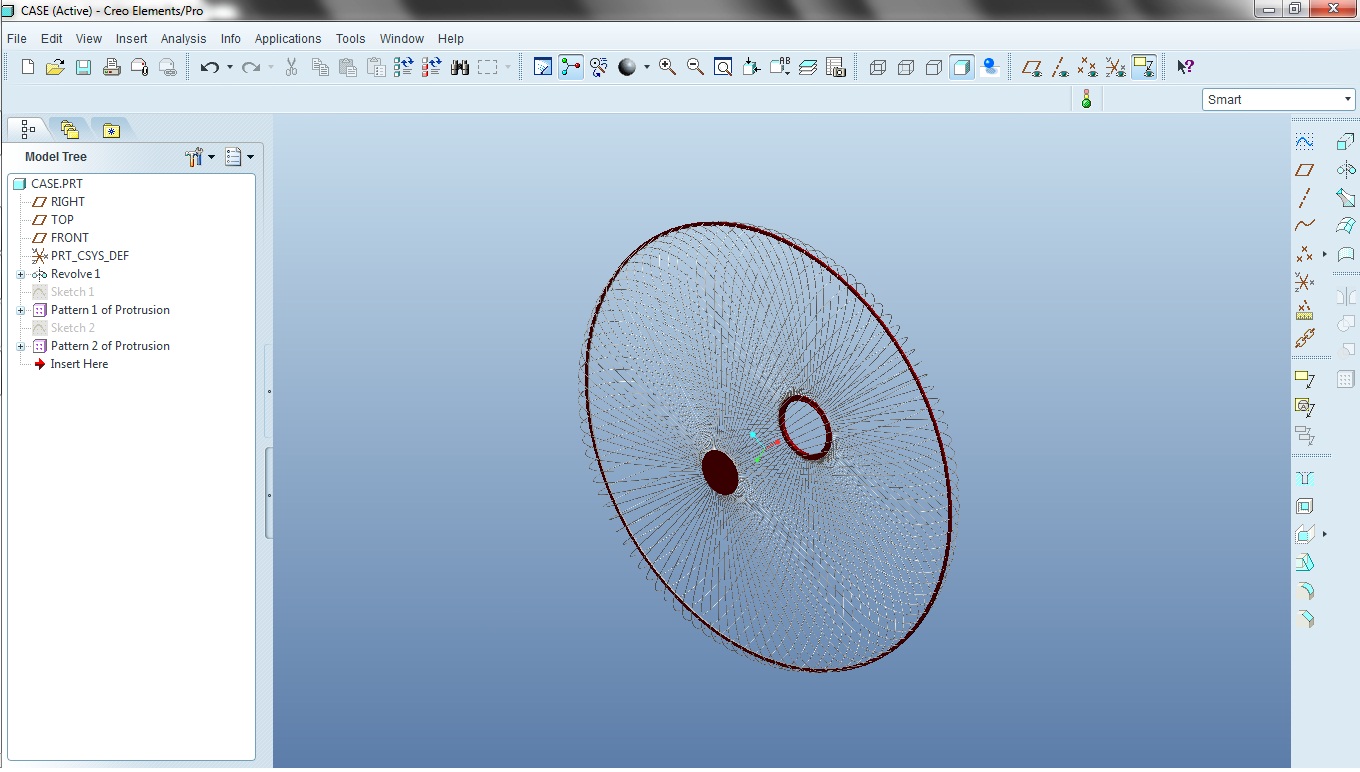Screen dimensions: 1360x772
Task: Open the appearance gallery sphere dropdown arrow
Action: coord(647,67)
